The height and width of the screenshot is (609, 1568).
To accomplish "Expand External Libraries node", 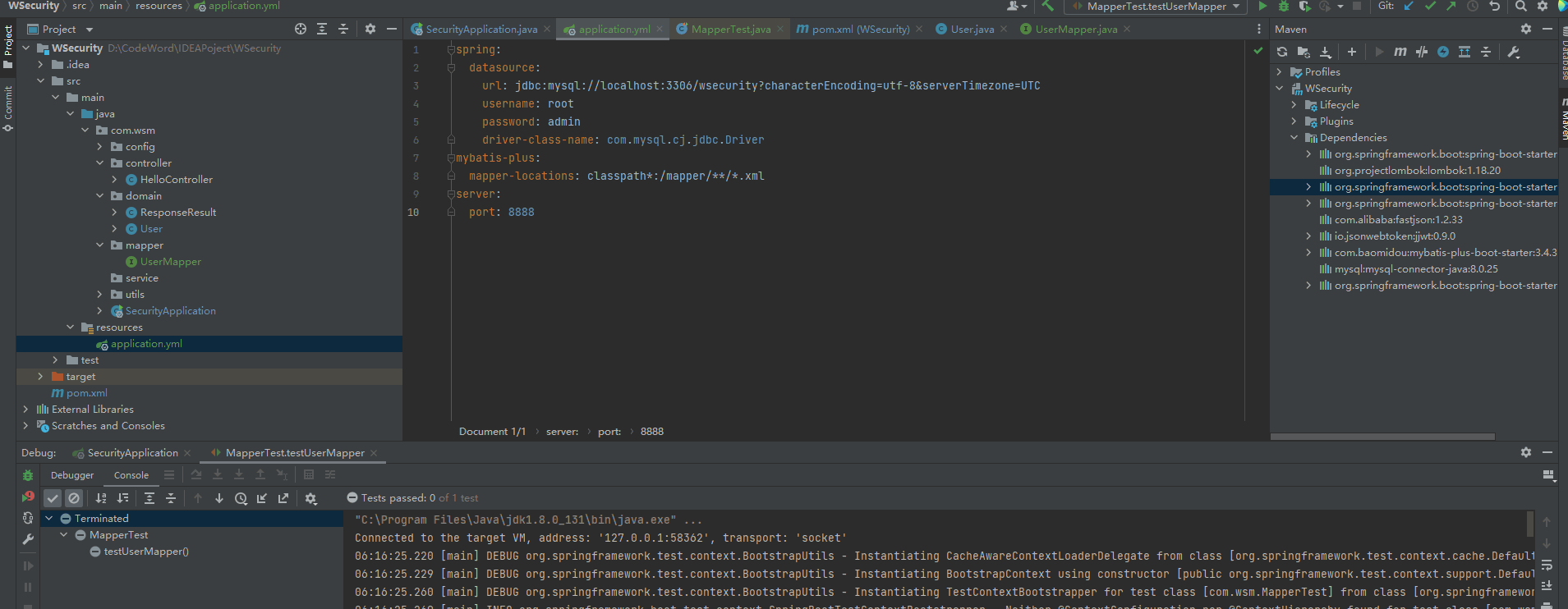I will 25,410.
